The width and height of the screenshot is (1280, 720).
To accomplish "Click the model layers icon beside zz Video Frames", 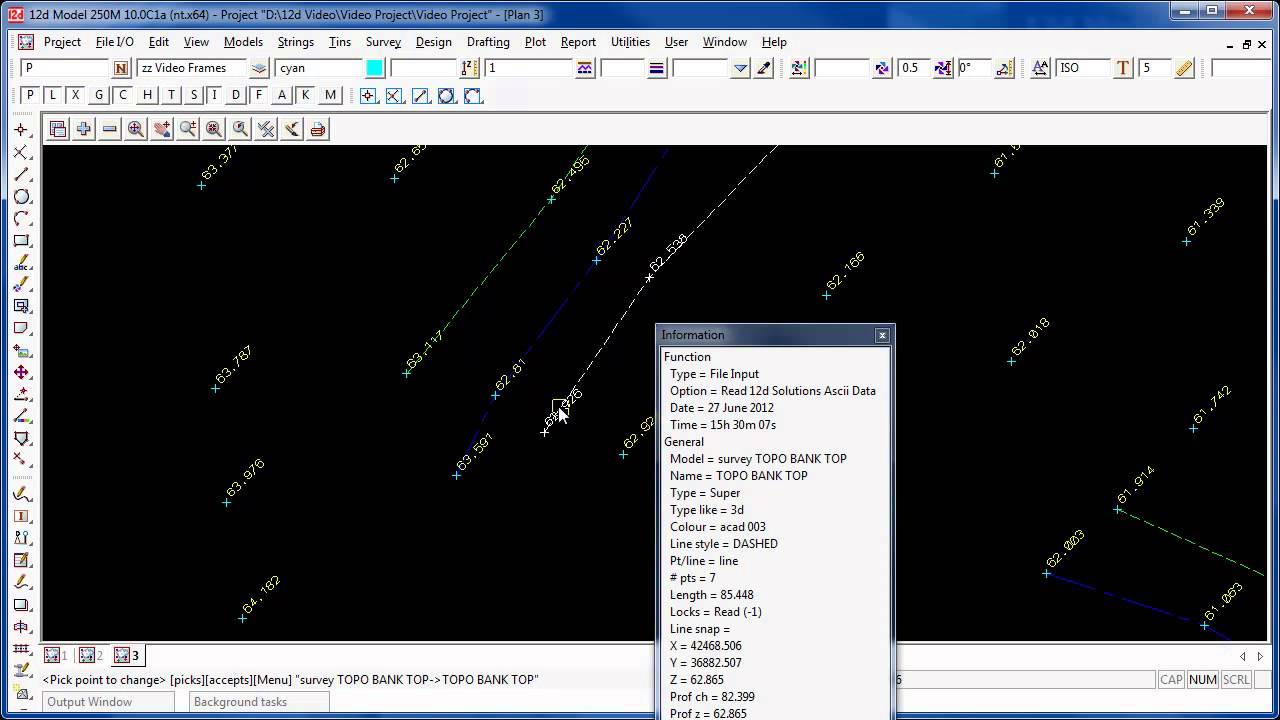I will (259, 68).
